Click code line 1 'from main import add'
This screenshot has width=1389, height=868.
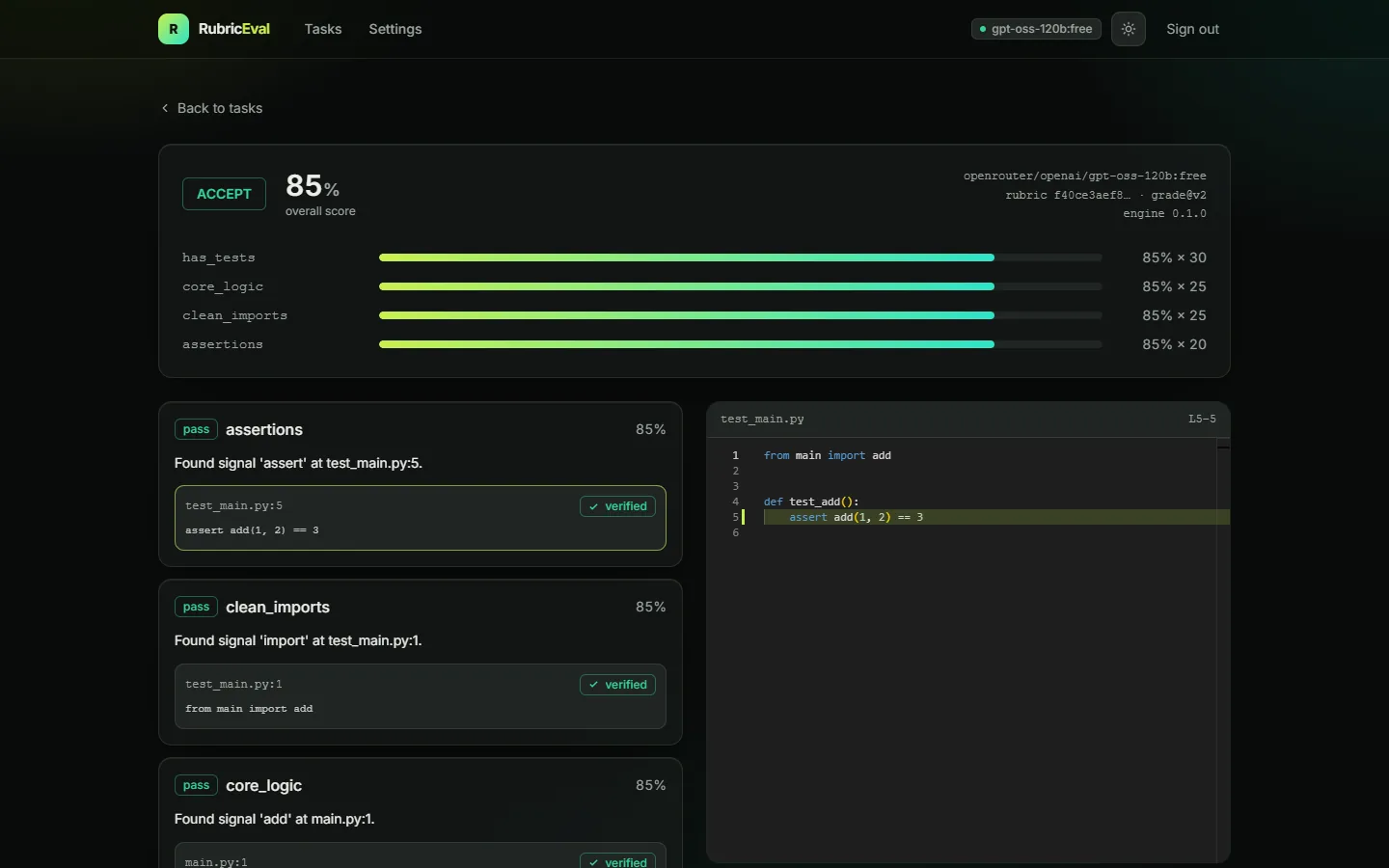tap(828, 455)
